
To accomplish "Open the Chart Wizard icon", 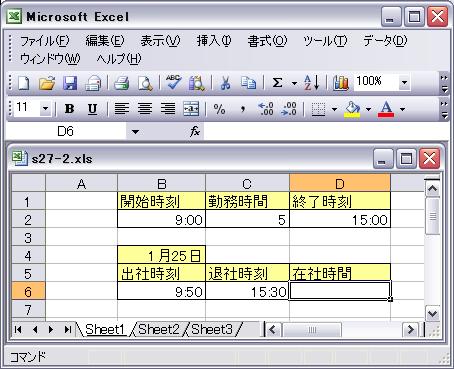I will pyautogui.click(x=341, y=83).
